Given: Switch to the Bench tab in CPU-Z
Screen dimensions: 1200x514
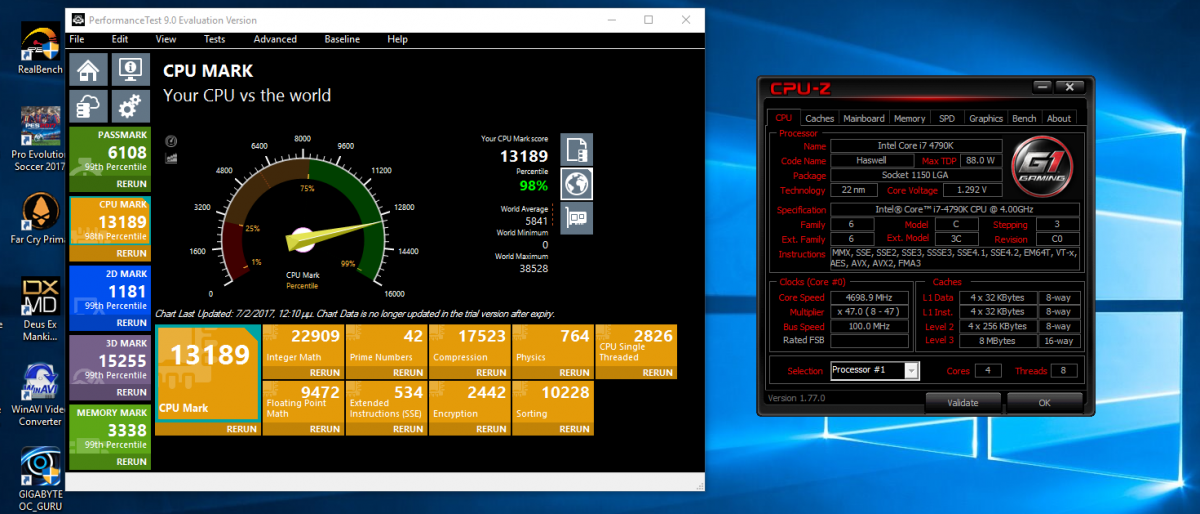Looking at the screenshot, I should [1024, 118].
